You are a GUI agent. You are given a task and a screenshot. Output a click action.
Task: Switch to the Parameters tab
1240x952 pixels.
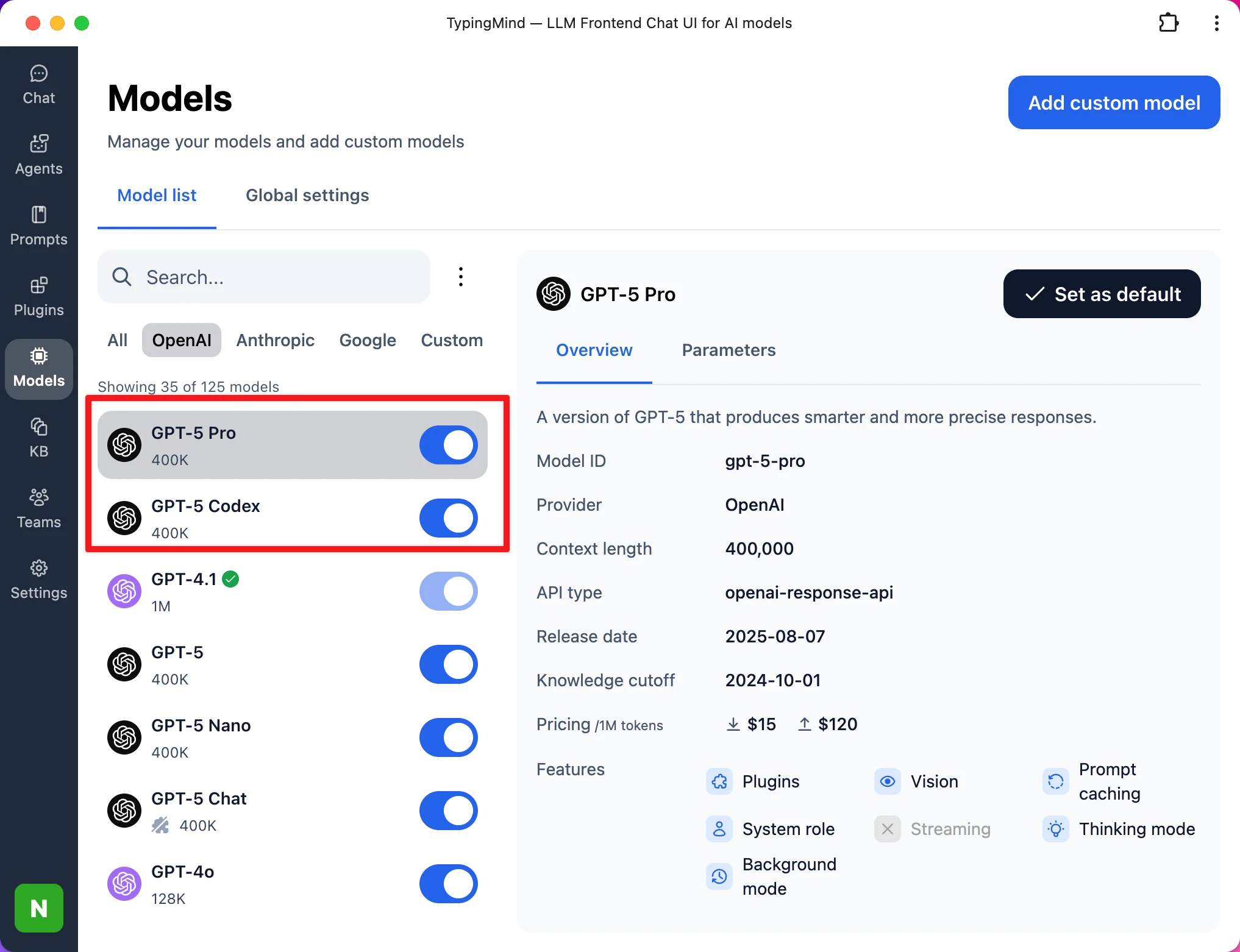tap(729, 350)
